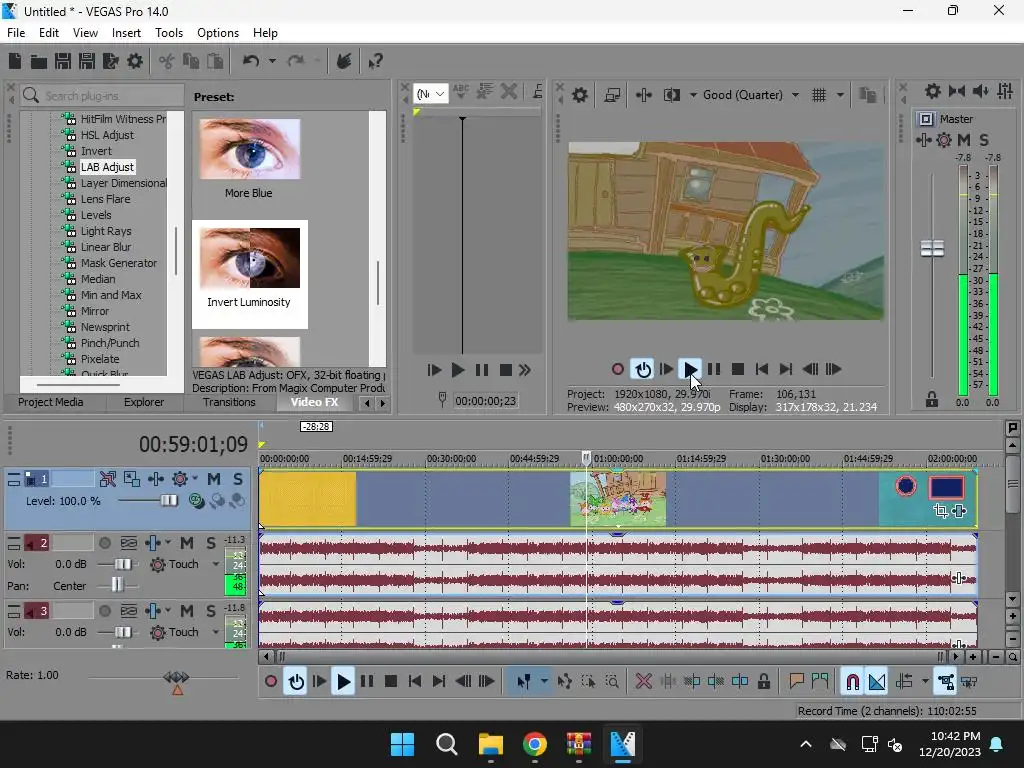
Task: Click the Play button in the video preview
Action: pyautogui.click(x=690, y=369)
